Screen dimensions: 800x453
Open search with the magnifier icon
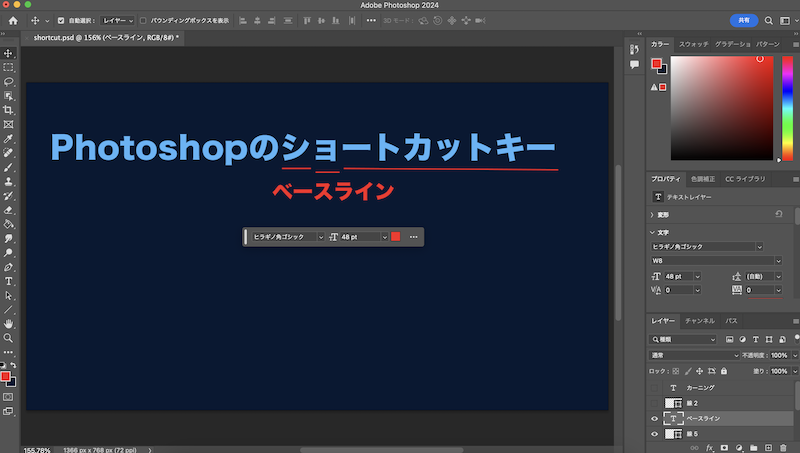click(x=768, y=20)
